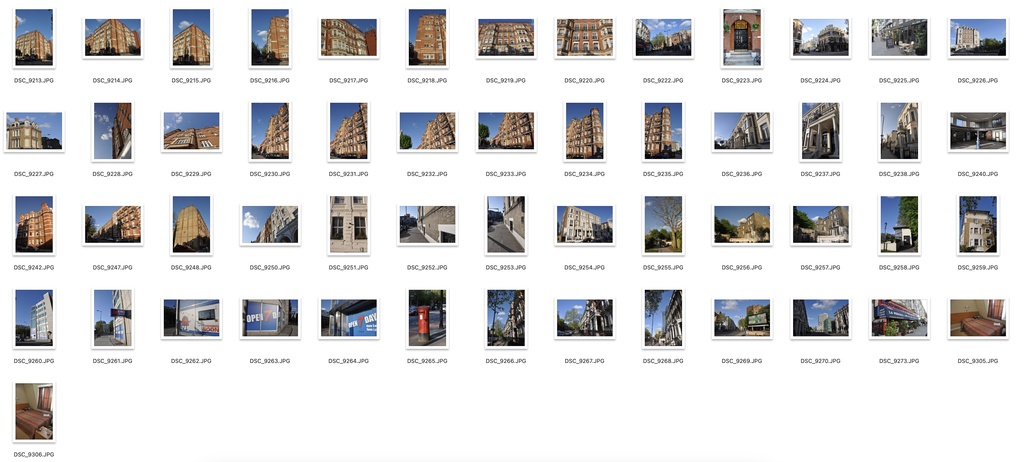Select the DSC_9256.JPG thumbnail
Screen dimensions: 1024x462
[742, 225]
